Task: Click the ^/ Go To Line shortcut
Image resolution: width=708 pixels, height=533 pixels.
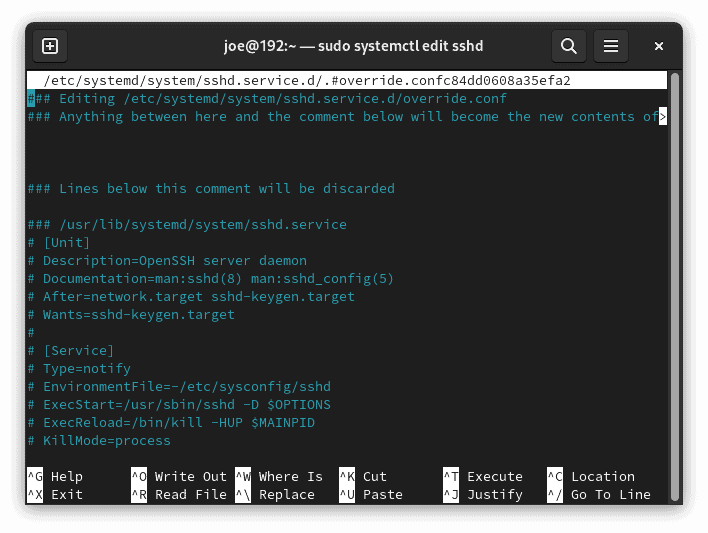Action: pos(599,495)
